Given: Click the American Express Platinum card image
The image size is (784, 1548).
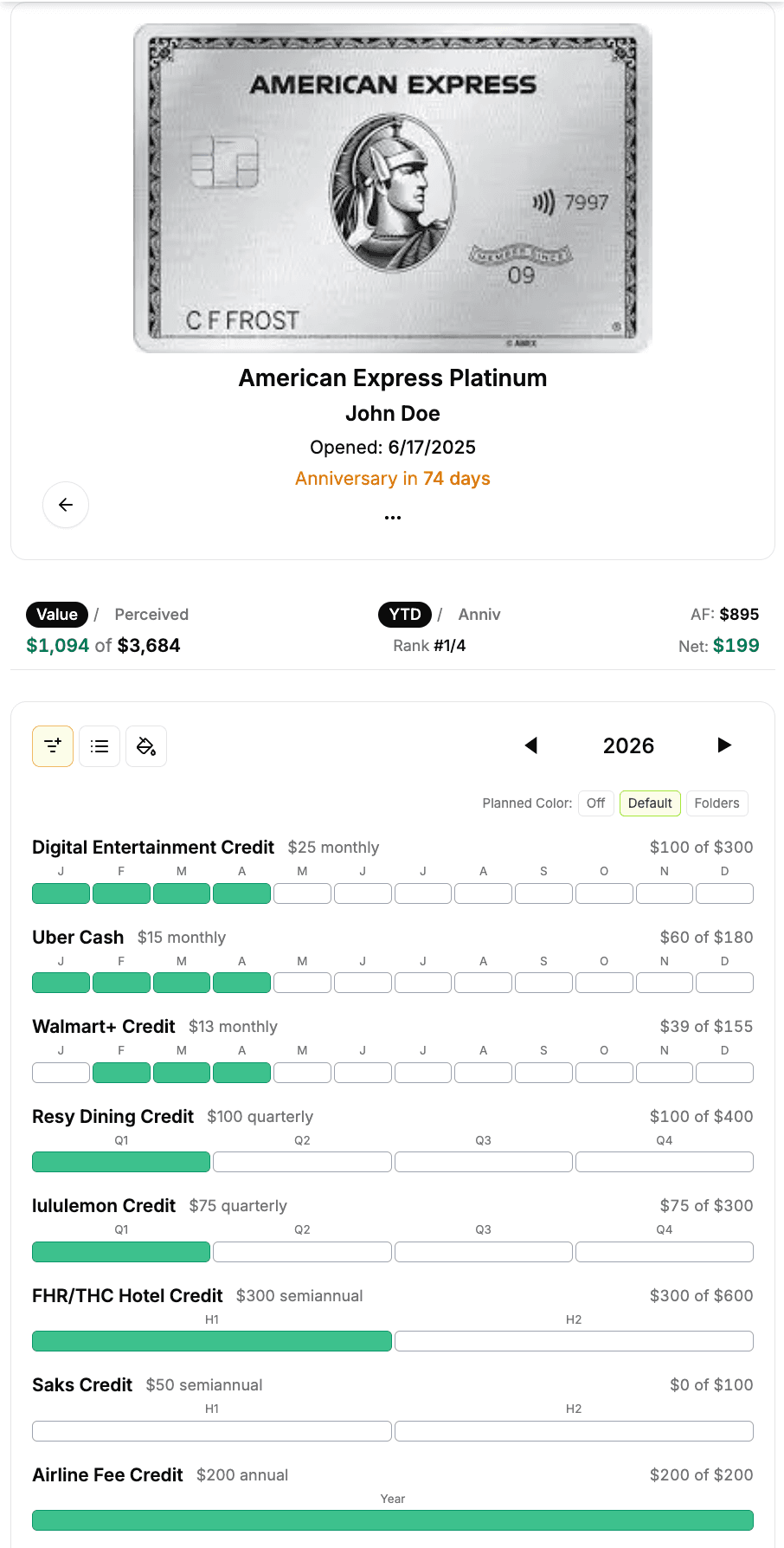Looking at the screenshot, I should point(392,188).
